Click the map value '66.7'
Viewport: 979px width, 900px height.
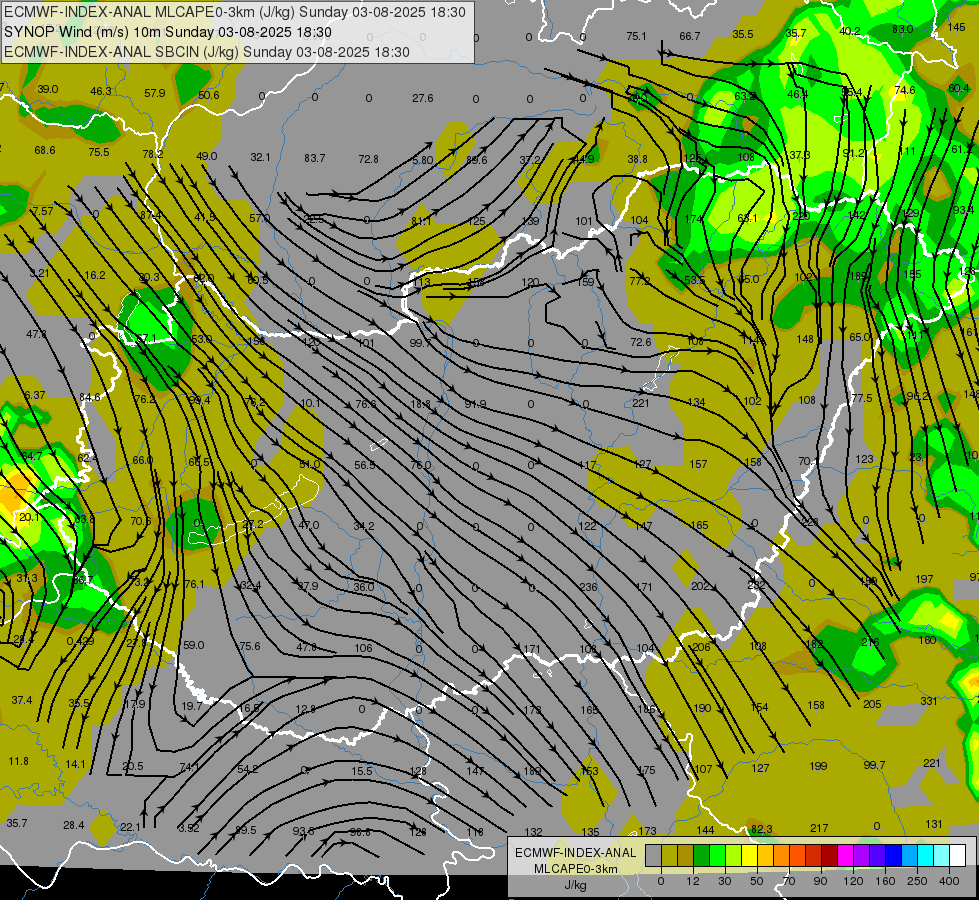coord(690,36)
